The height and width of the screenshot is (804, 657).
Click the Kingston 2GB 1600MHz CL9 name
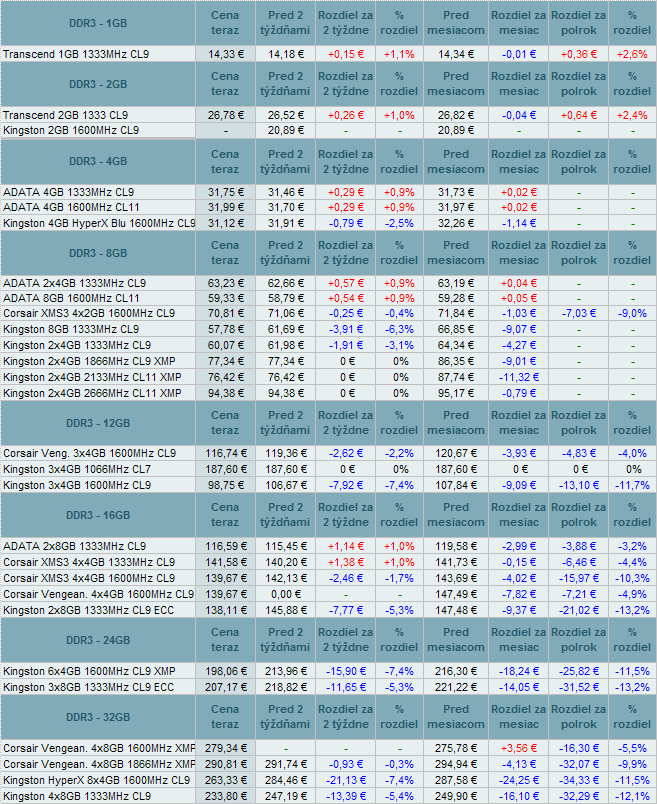(x=71, y=130)
